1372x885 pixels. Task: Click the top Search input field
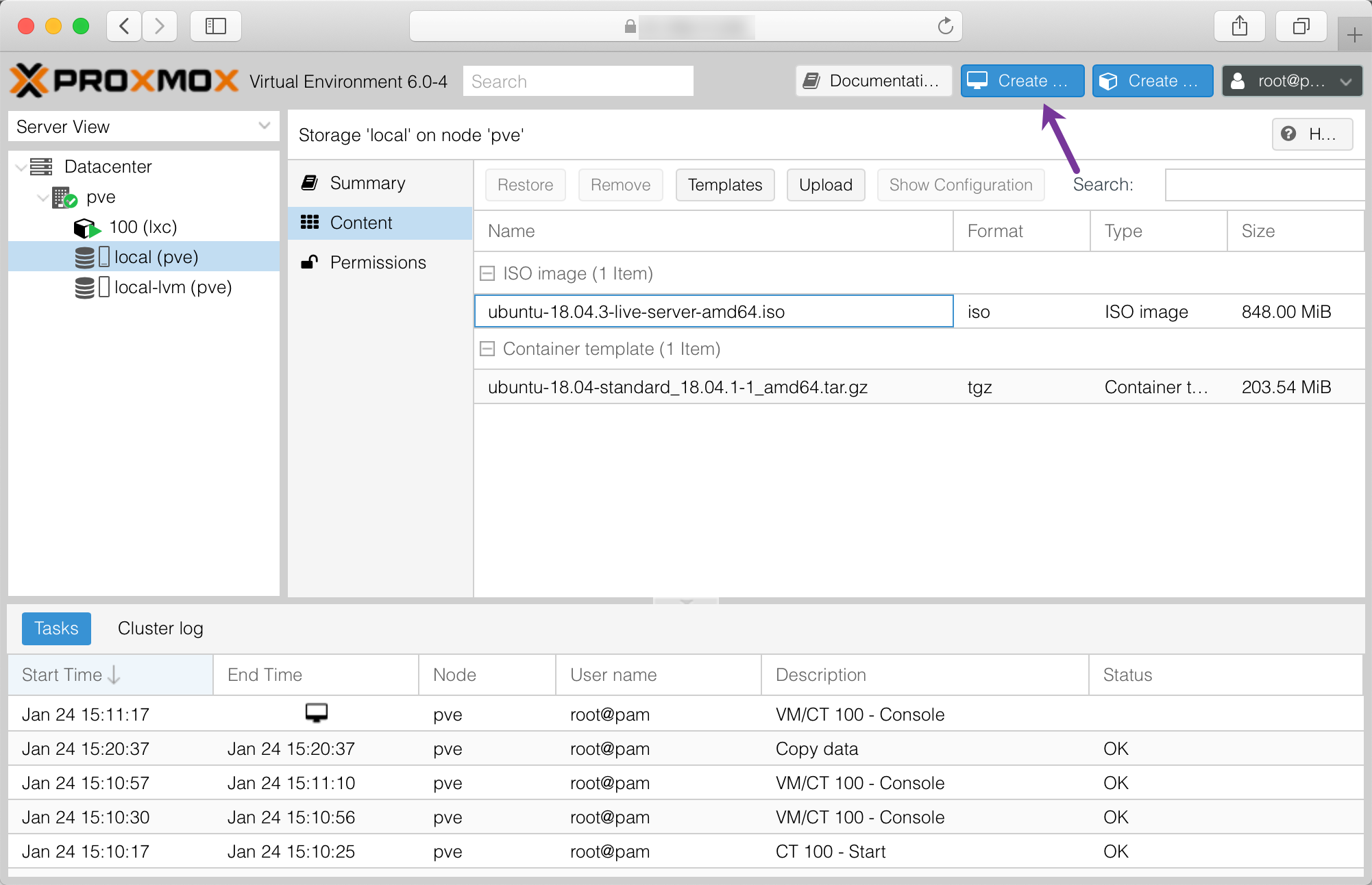578,82
